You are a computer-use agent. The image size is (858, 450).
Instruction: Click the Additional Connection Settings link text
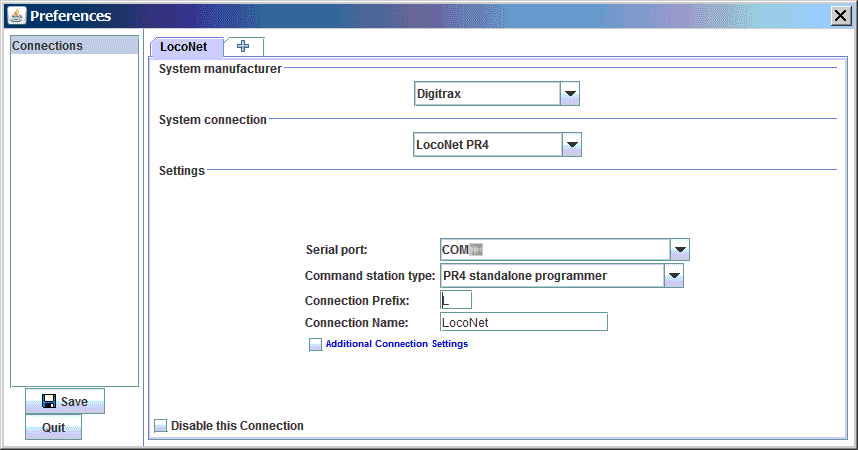(397, 344)
